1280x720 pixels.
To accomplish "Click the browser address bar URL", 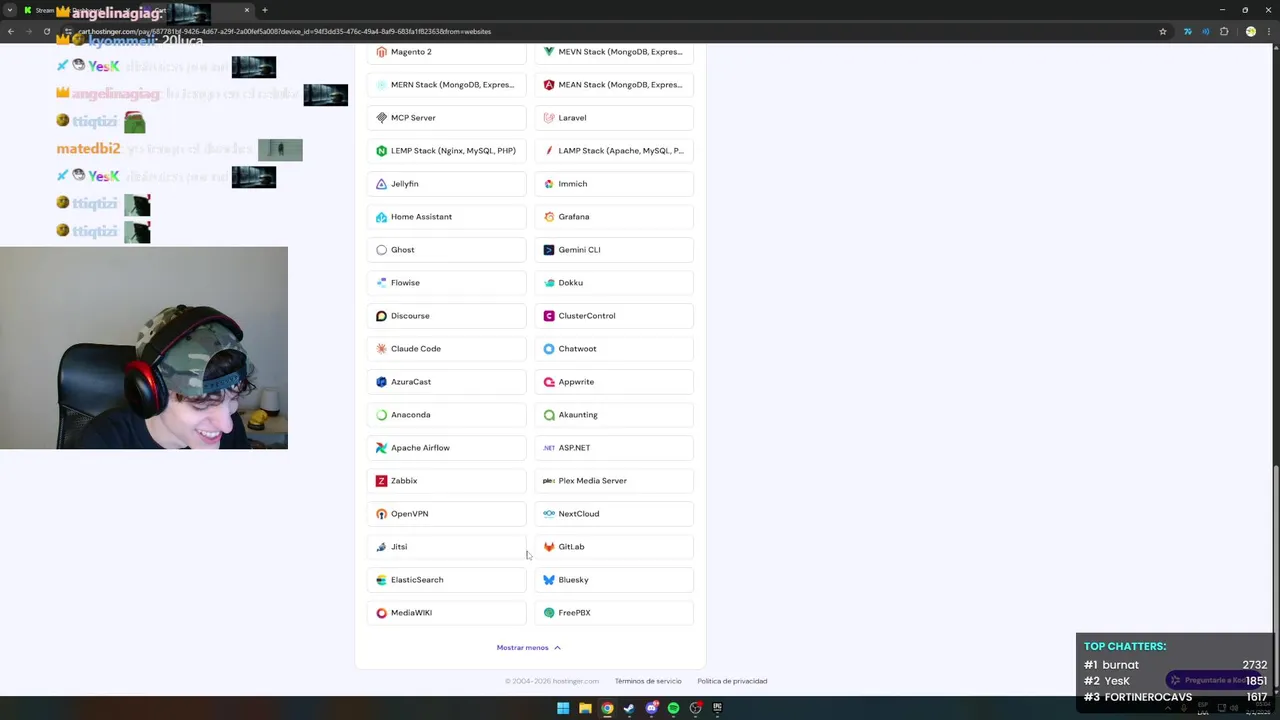I will (x=285, y=31).
